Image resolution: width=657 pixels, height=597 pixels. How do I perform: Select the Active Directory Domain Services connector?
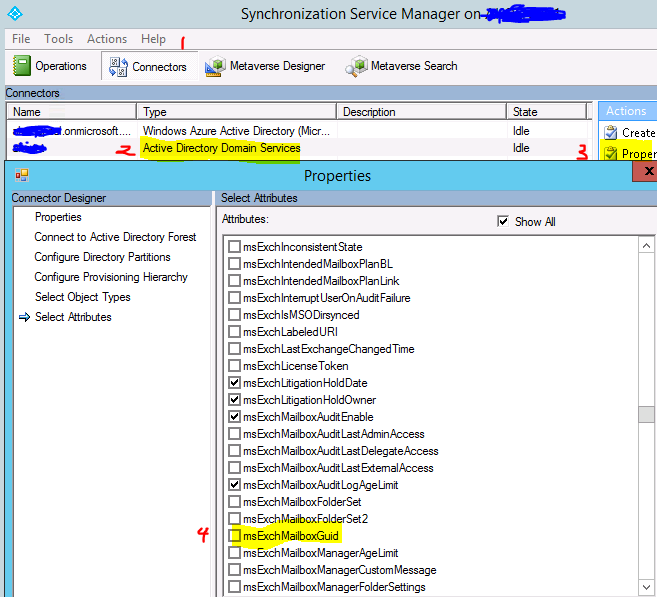(x=221, y=148)
